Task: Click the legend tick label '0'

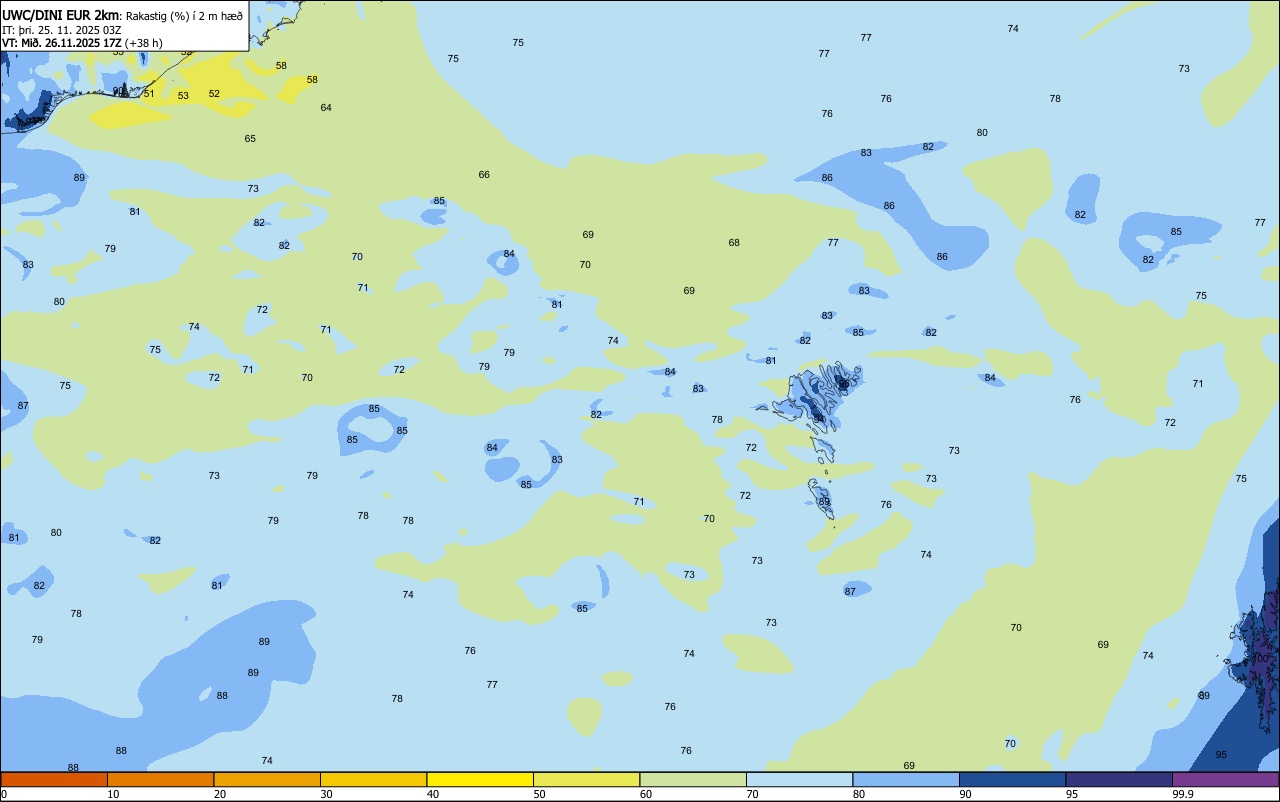Action: pyautogui.click(x=4, y=794)
